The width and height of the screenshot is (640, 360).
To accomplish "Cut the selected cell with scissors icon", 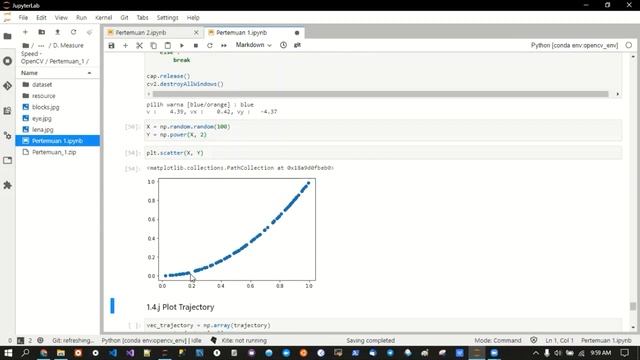I will (x=139, y=45).
